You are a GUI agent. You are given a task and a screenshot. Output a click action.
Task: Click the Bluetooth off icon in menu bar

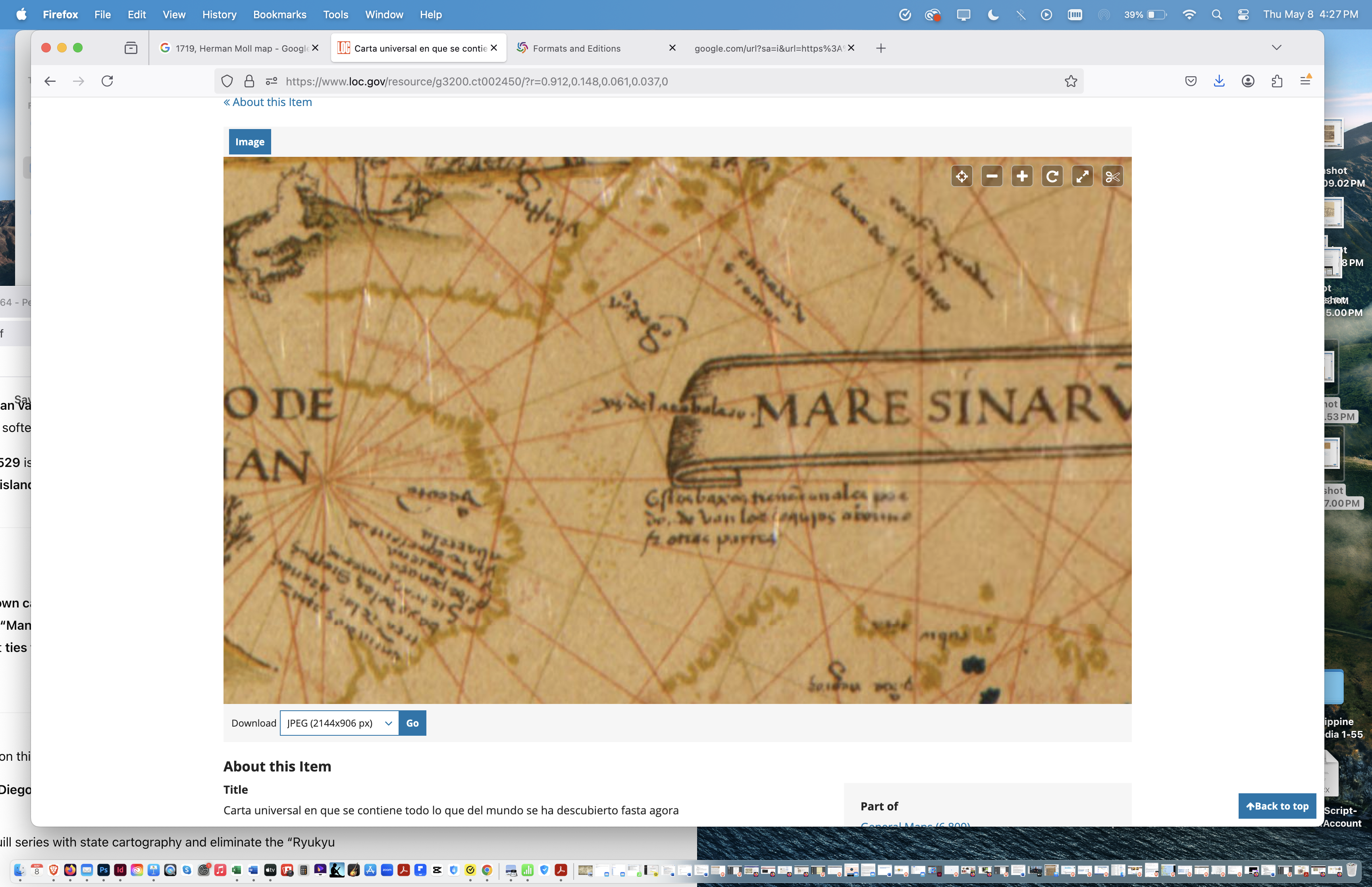(1020, 14)
